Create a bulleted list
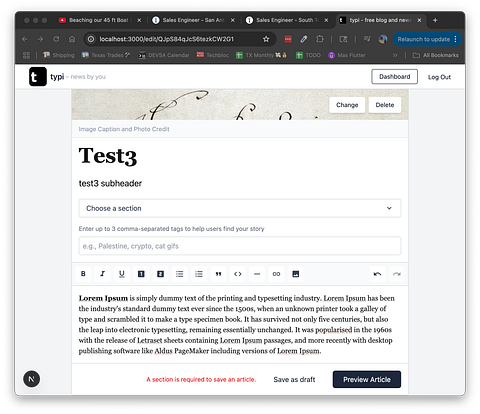This screenshot has width=480, height=414. tap(180, 274)
